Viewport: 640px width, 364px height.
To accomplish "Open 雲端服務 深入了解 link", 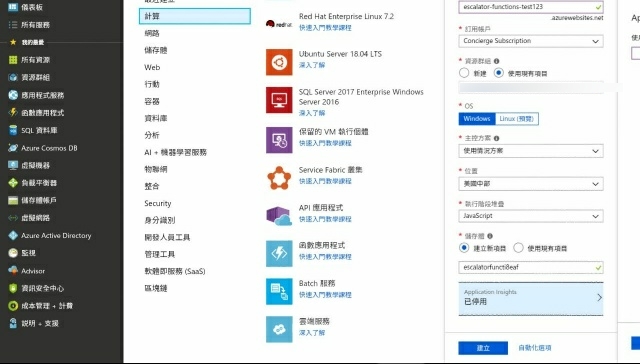I will click(312, 333).
